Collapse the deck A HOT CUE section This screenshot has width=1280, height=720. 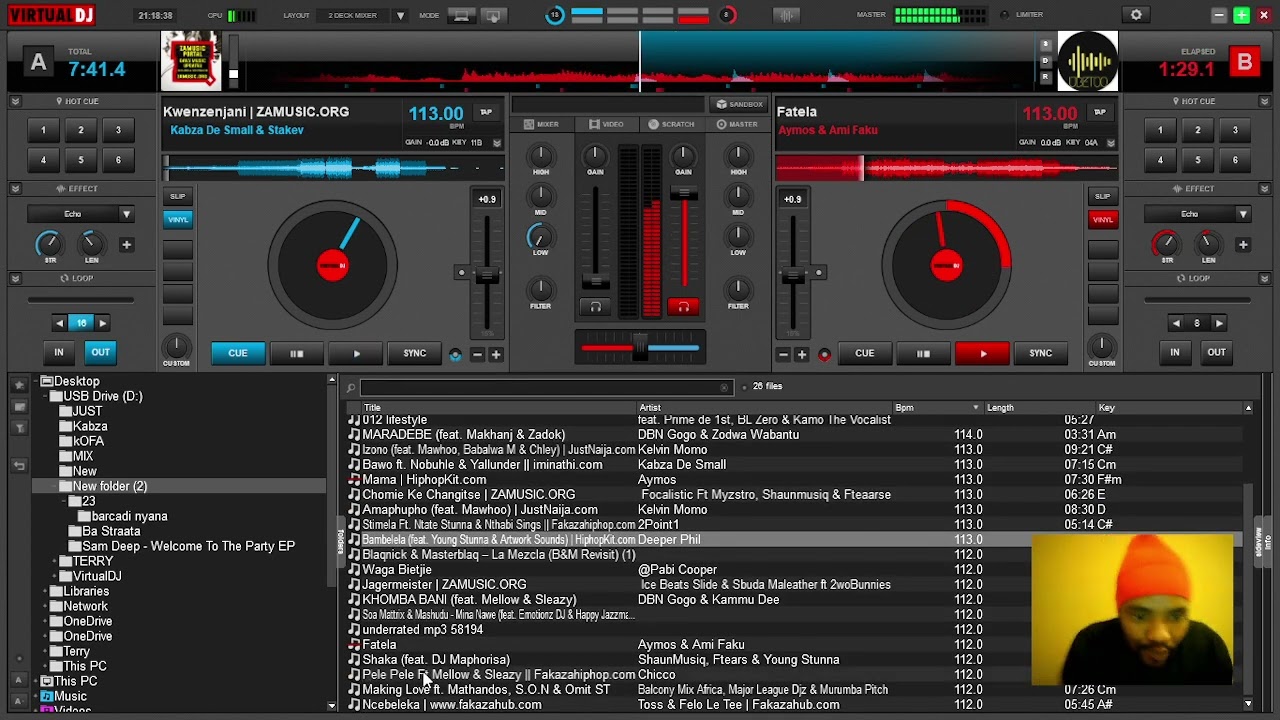click(15, 101)
